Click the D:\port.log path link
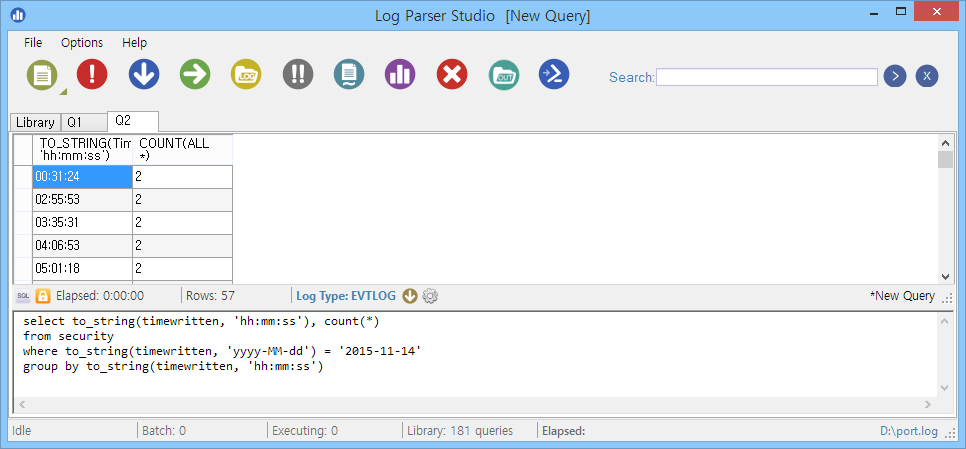966x449 pixels. coord(909,431)
